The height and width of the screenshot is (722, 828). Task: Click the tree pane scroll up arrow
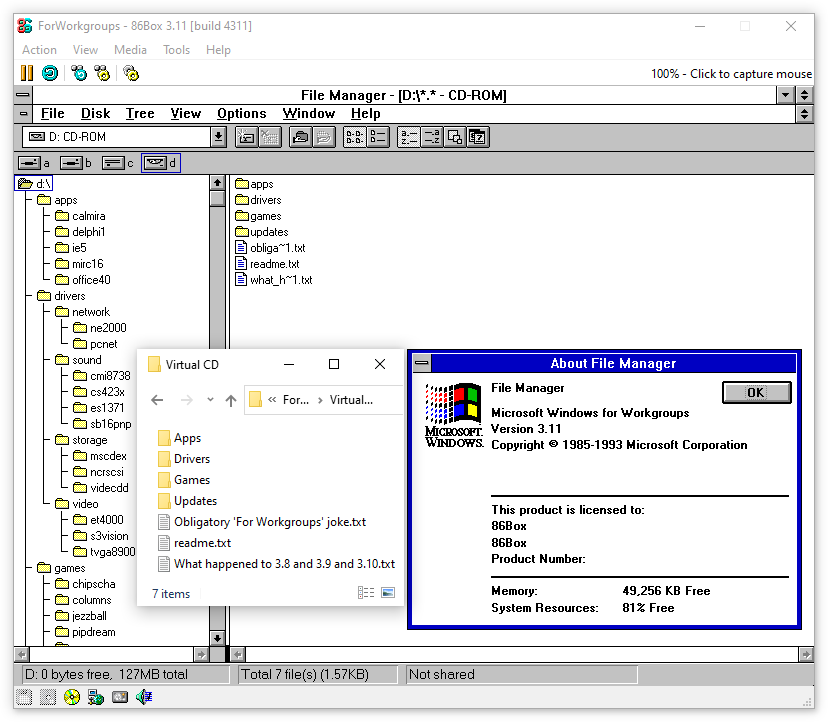point(217,183)
